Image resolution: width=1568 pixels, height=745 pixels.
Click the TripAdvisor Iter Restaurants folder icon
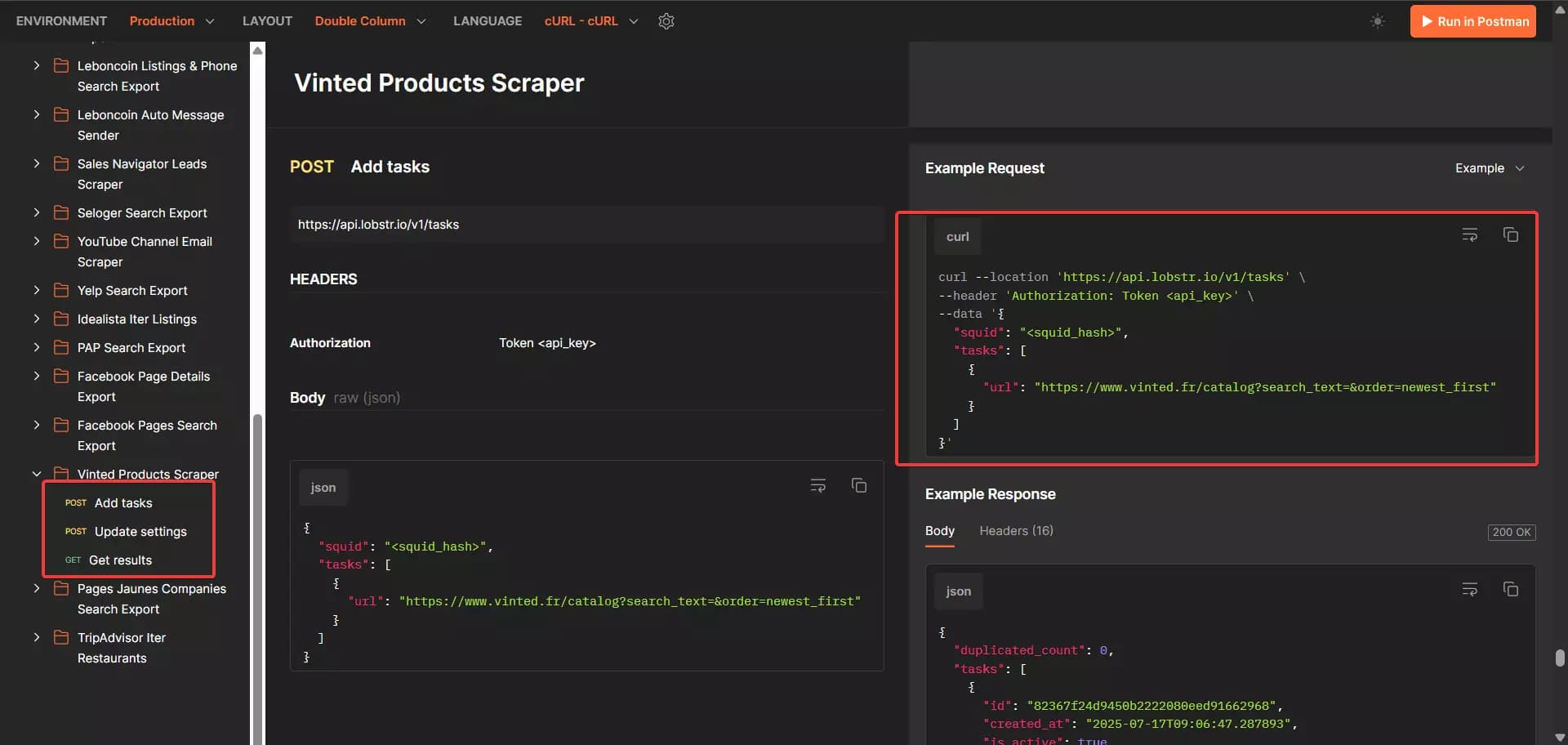60,637
